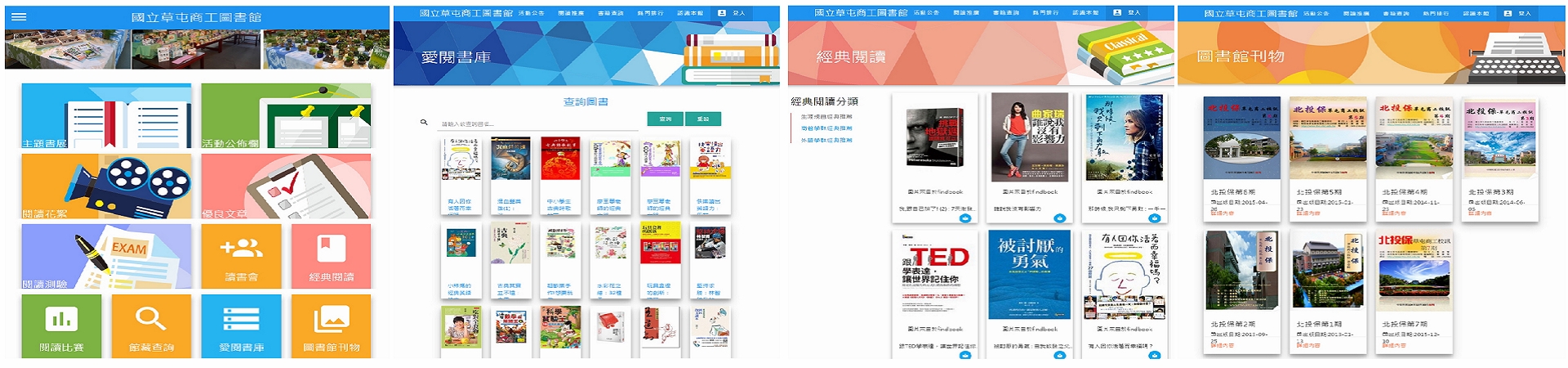
Task: Open the 活動公佈欄 bulletin board tile
Action: [286, 116]
